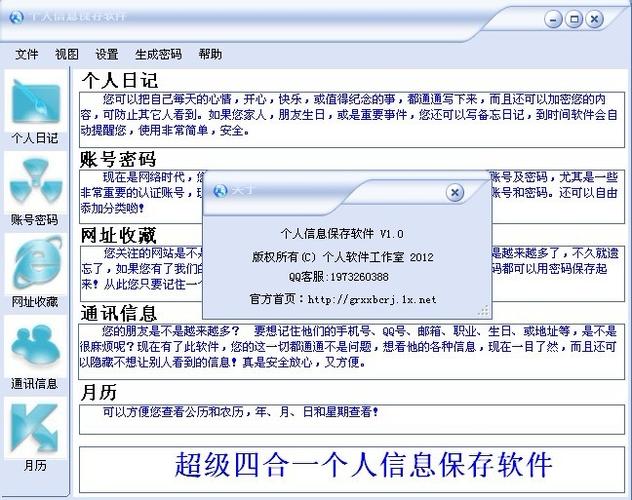Click the 个人日记 heading in main panel

[x=119, y=81]
